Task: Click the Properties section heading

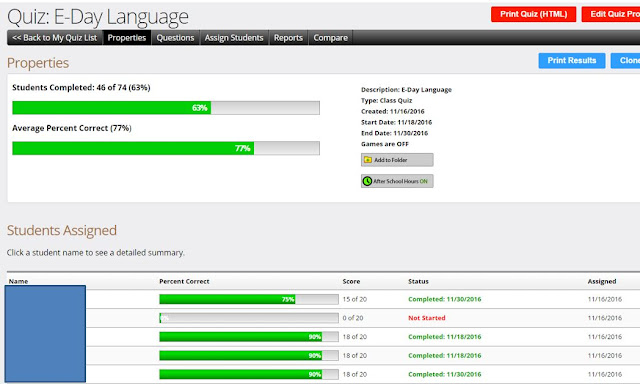Action: pos(38,63)
